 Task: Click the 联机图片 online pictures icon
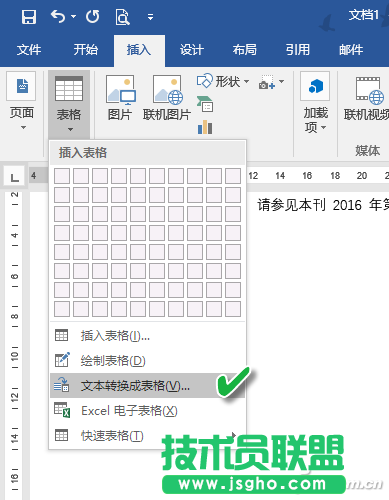(167, 97)
